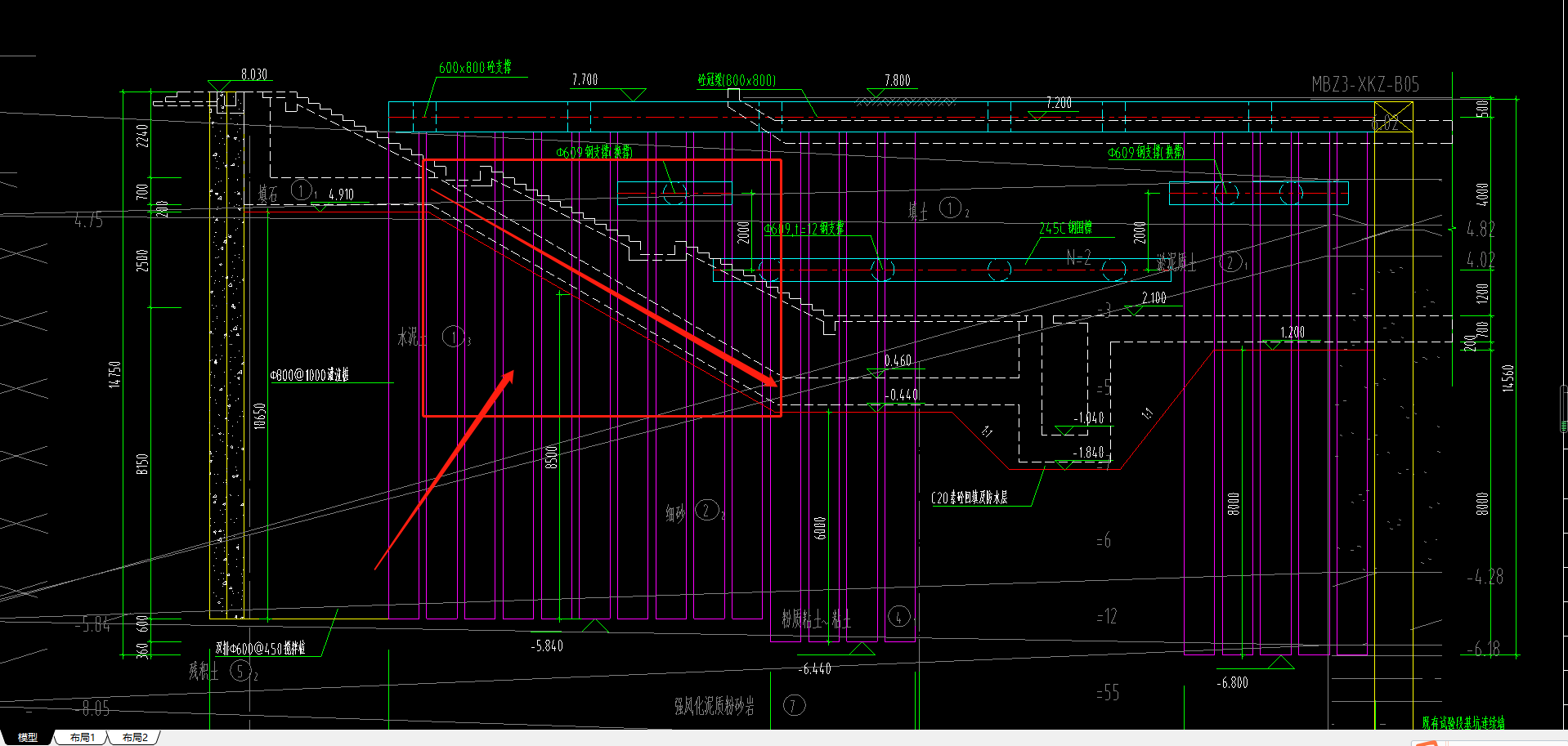The height and width of the screenshot is (746, 1568).
Task: Click the 7.200 elevation label
Action: (1059, 102)
